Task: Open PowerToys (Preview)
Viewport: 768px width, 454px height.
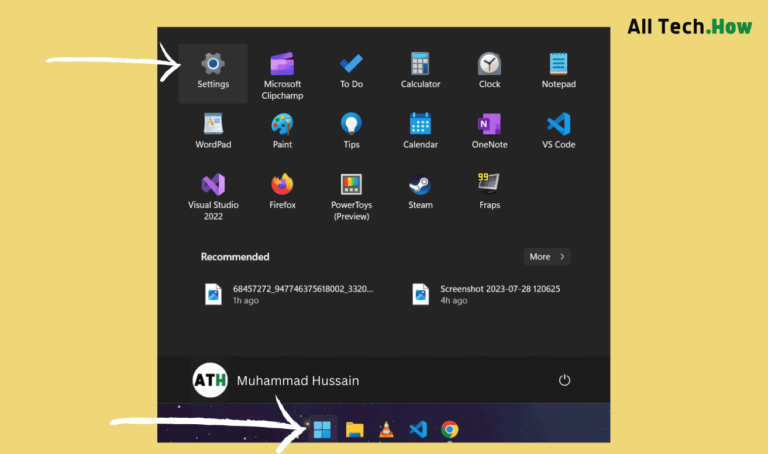Action: (351, 196)
